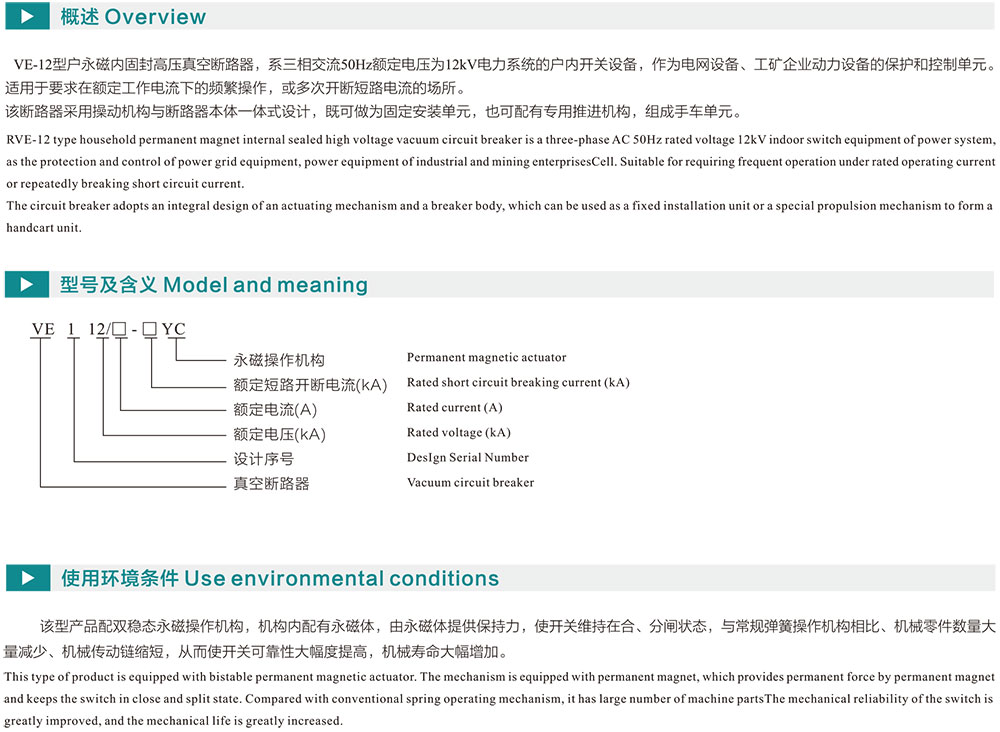
Task: Select the 使用环境条件 Use environmental conditions heading
Action: (x=279, y=578)
